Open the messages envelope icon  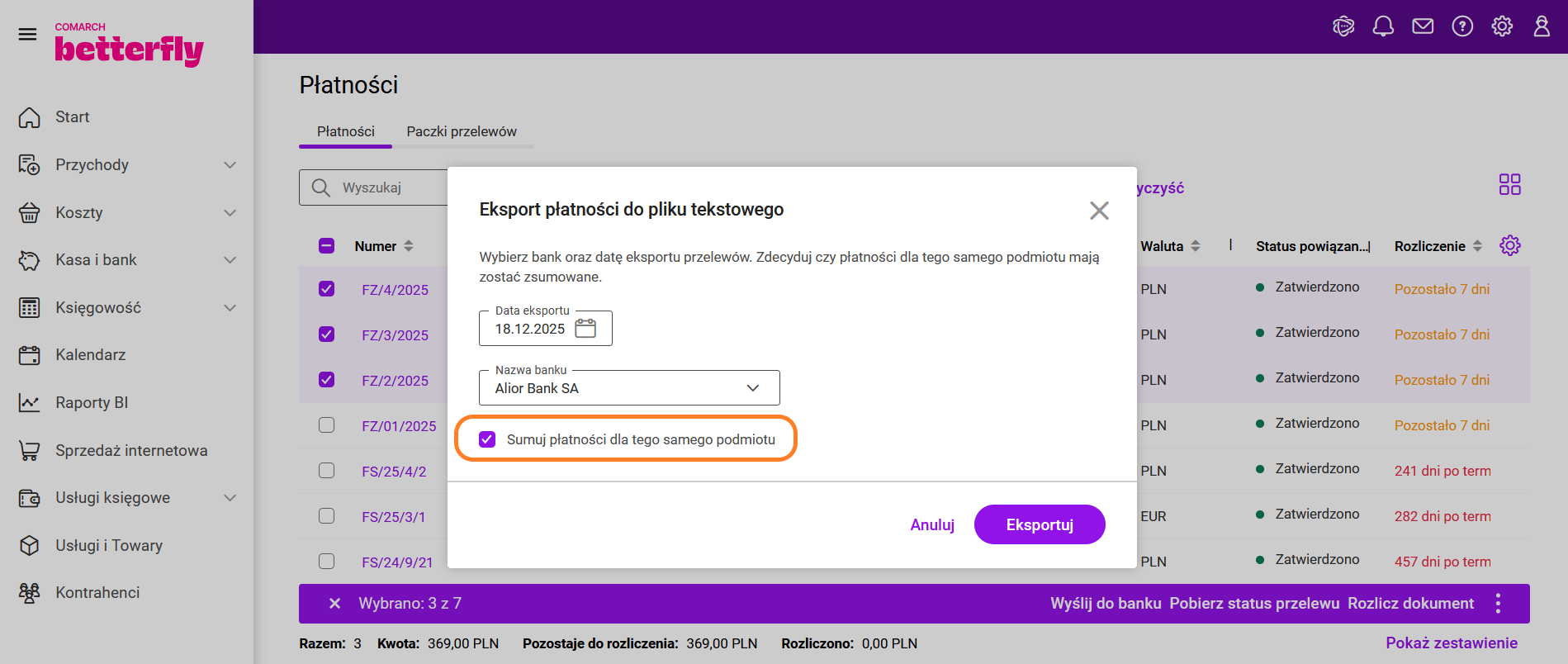coord(1423,26)
